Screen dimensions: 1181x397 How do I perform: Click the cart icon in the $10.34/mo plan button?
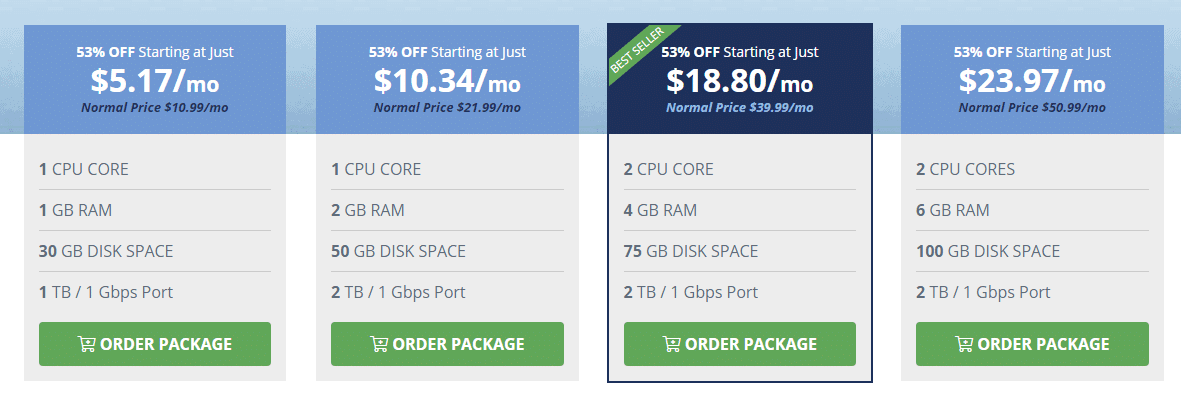click(x=379, y=344)
